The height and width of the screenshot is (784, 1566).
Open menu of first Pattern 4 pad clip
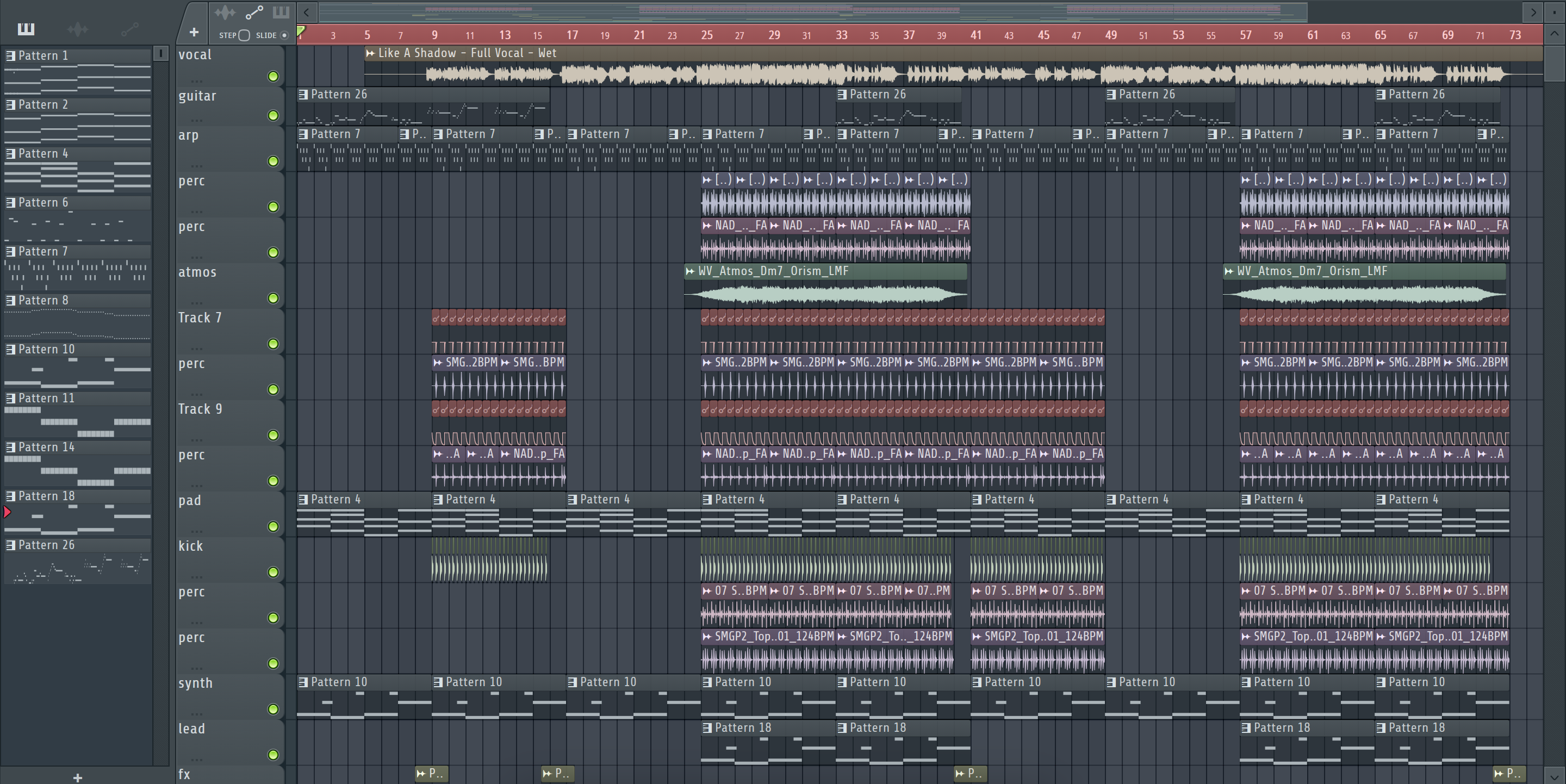tap(303, 500)
